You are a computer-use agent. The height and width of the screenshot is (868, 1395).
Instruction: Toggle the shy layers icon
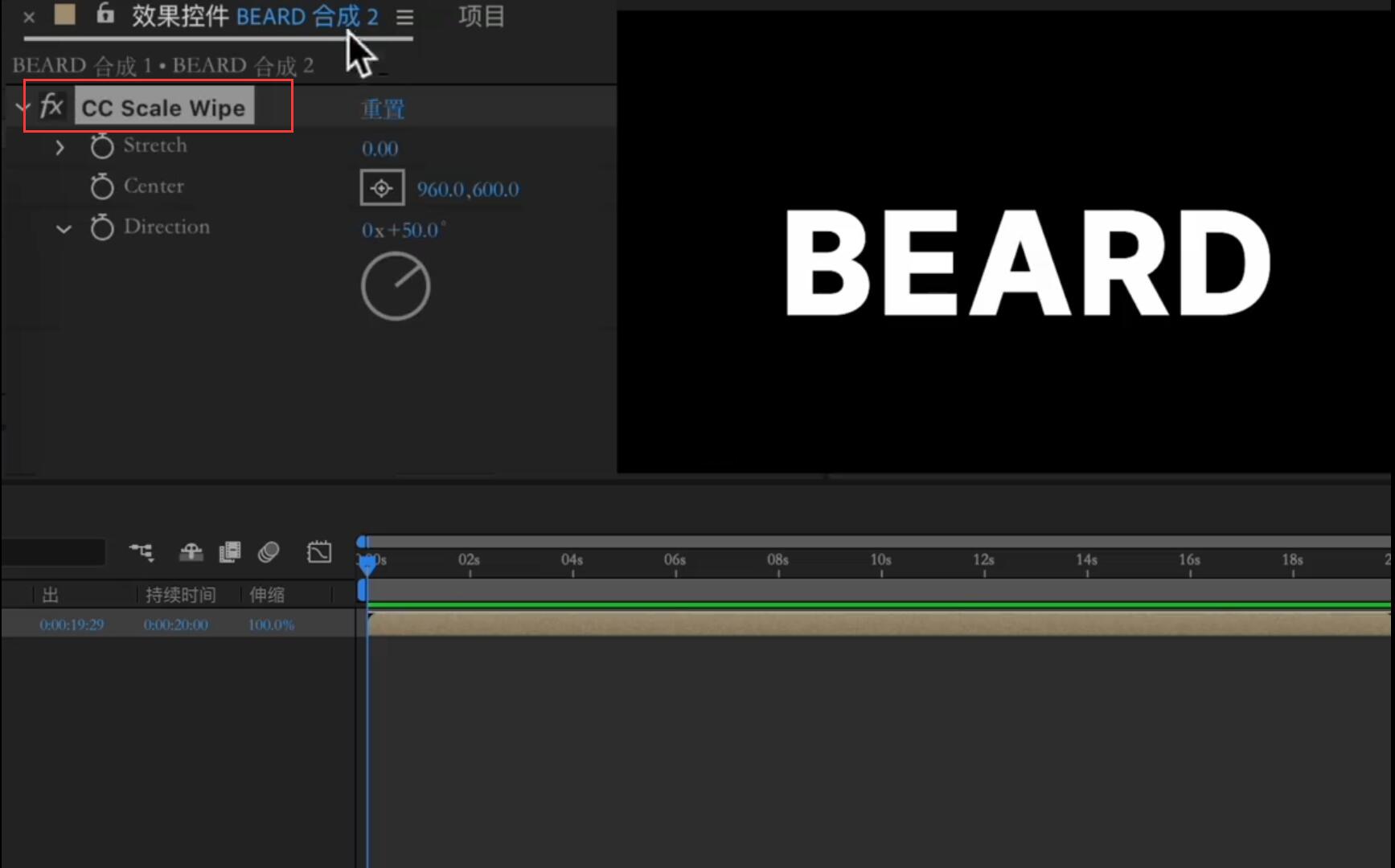tap(191, 551)
